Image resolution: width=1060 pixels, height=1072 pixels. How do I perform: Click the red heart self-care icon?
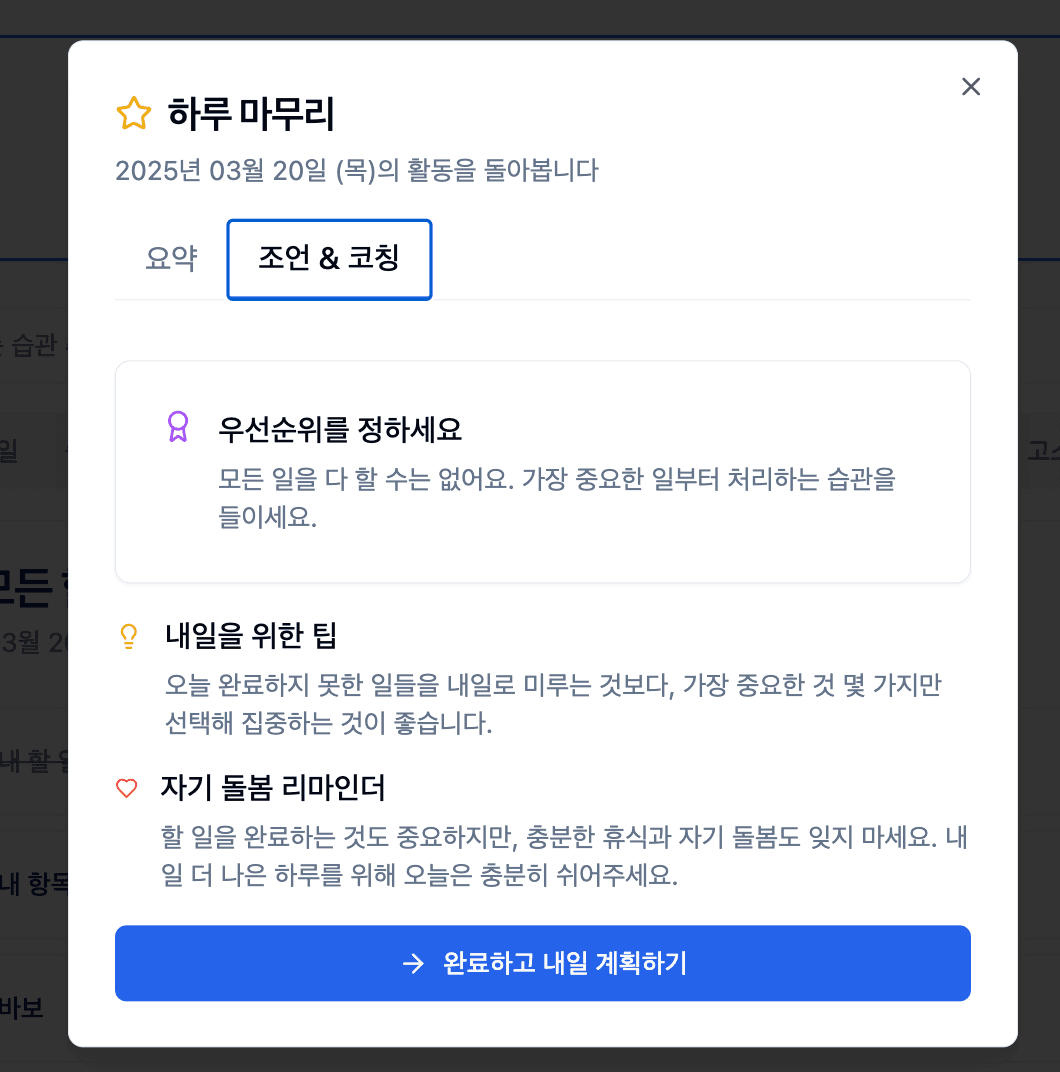pyautogui.click(x=127, y=789)
